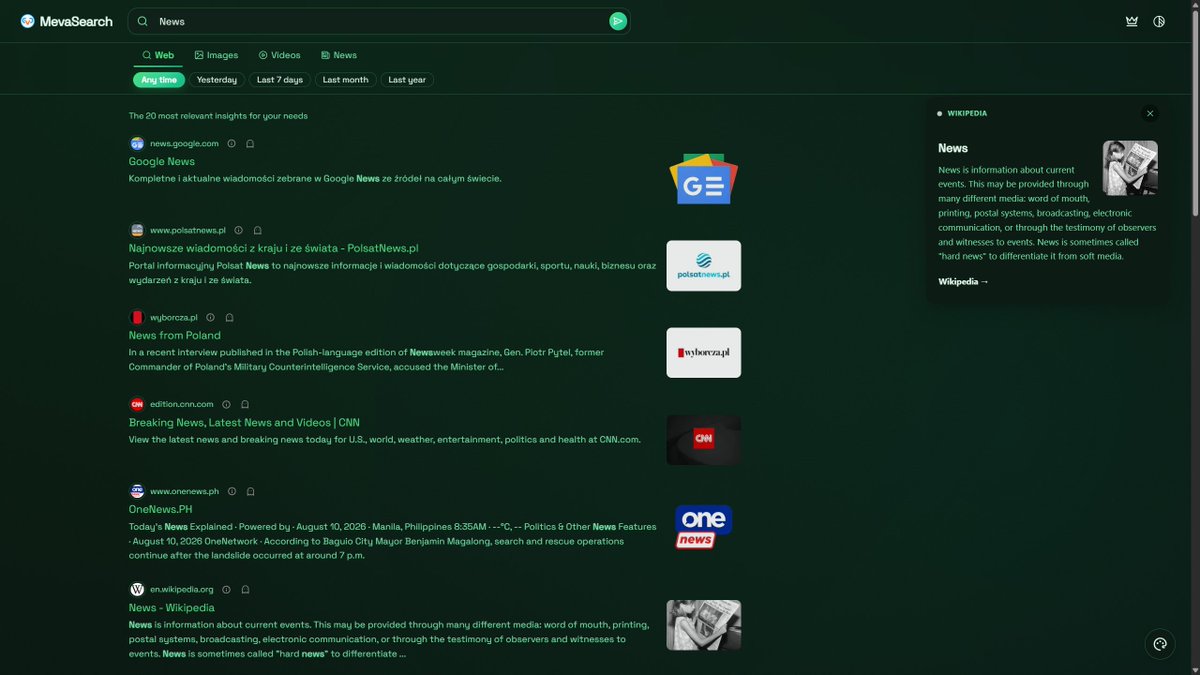Open the News - Wikipedia result title

click(172, 607)
